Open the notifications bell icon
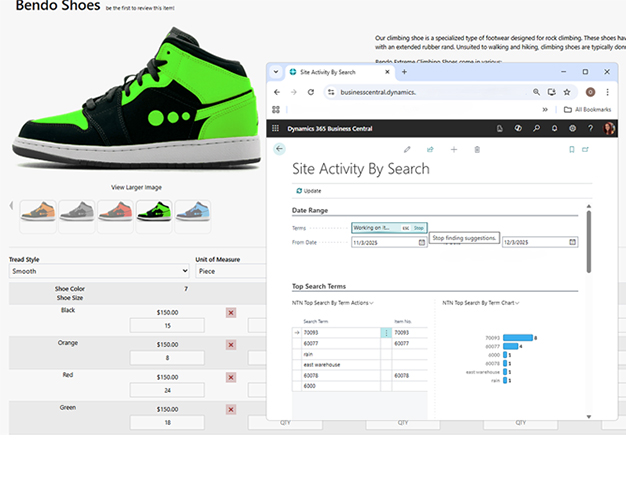 point(554,128)
